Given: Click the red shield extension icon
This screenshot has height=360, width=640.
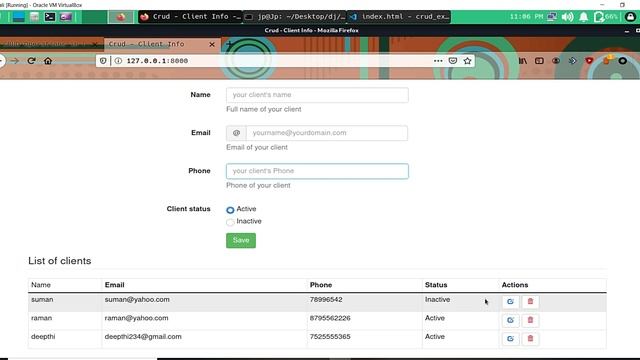Looking at the screenshot, I should pos(589,61).
